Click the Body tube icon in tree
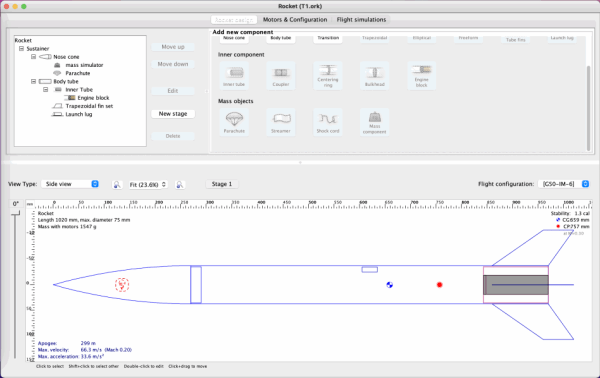This screenshot has height=378, width=600. tap(45, 81)
